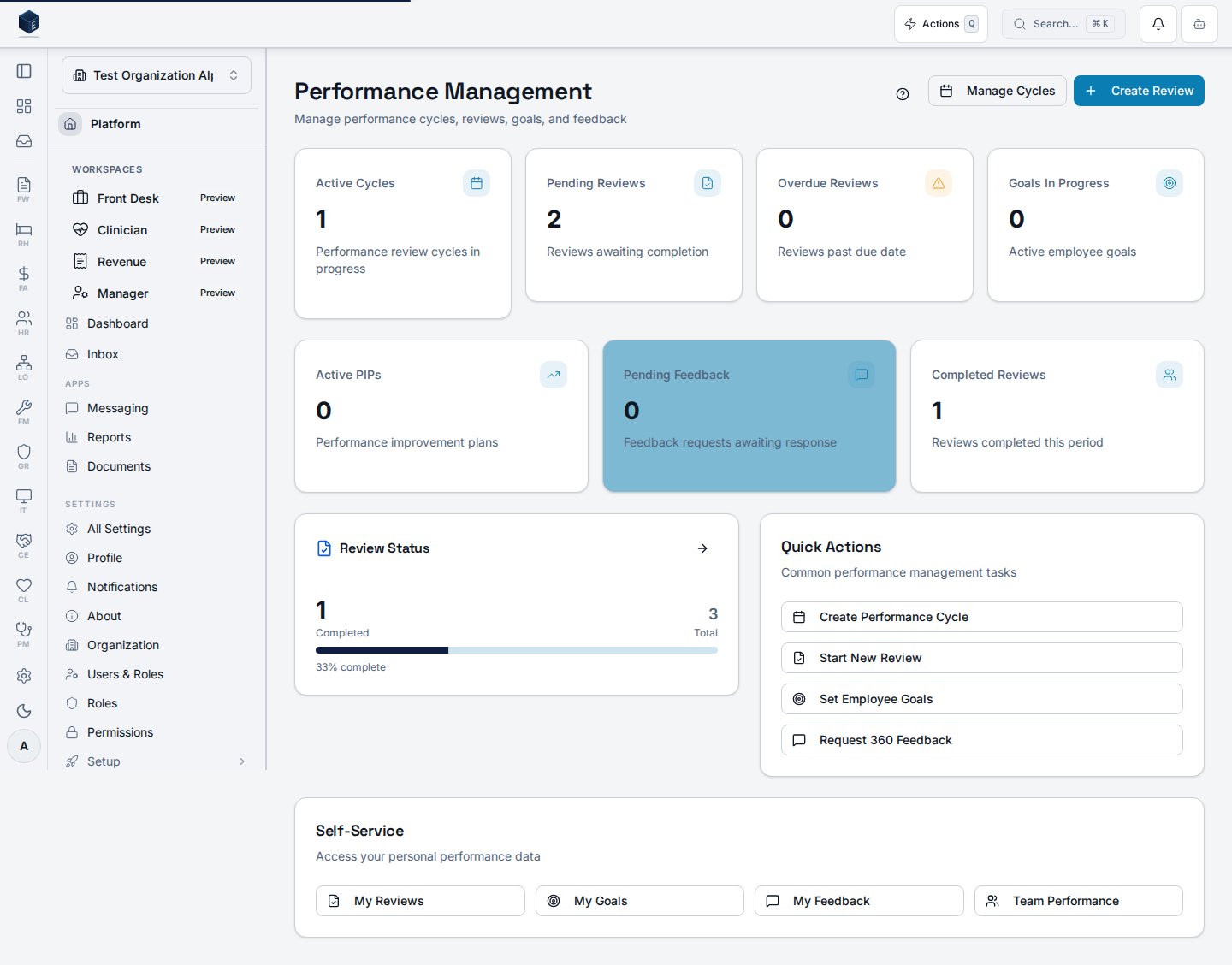Open Documents app
Image resolution: width=1232 pixels, height=965 pixels.
pyautogui.click(x=157, y=466)
